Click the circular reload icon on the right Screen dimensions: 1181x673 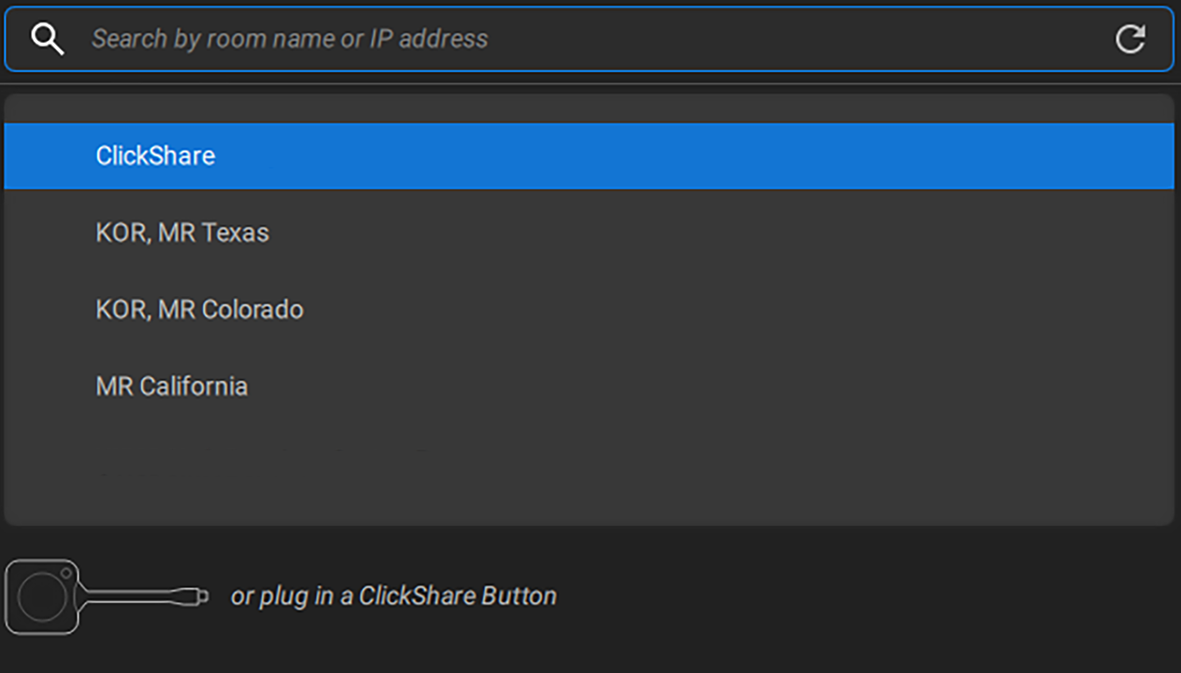pyautogui.click(x=1130, y=38)
